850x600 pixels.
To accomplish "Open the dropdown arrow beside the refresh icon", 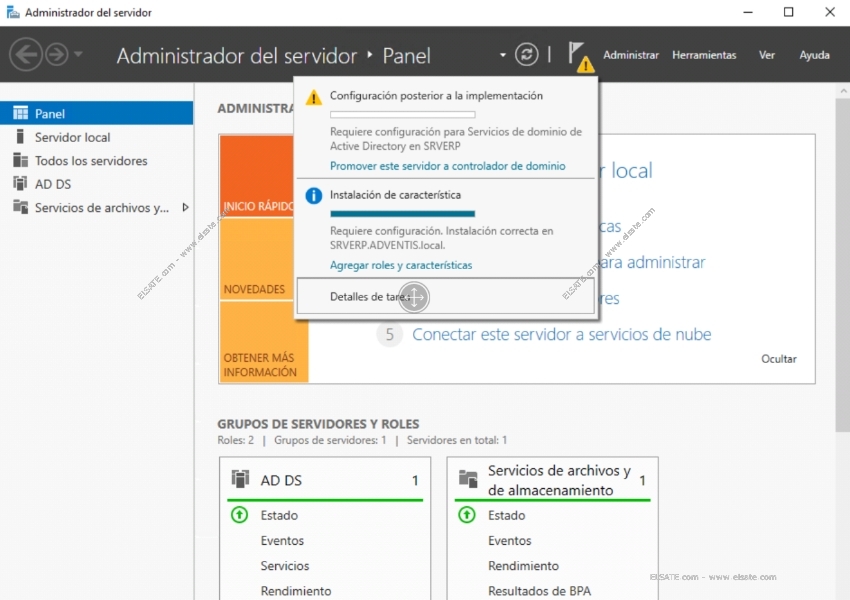I will click(503, 55).
